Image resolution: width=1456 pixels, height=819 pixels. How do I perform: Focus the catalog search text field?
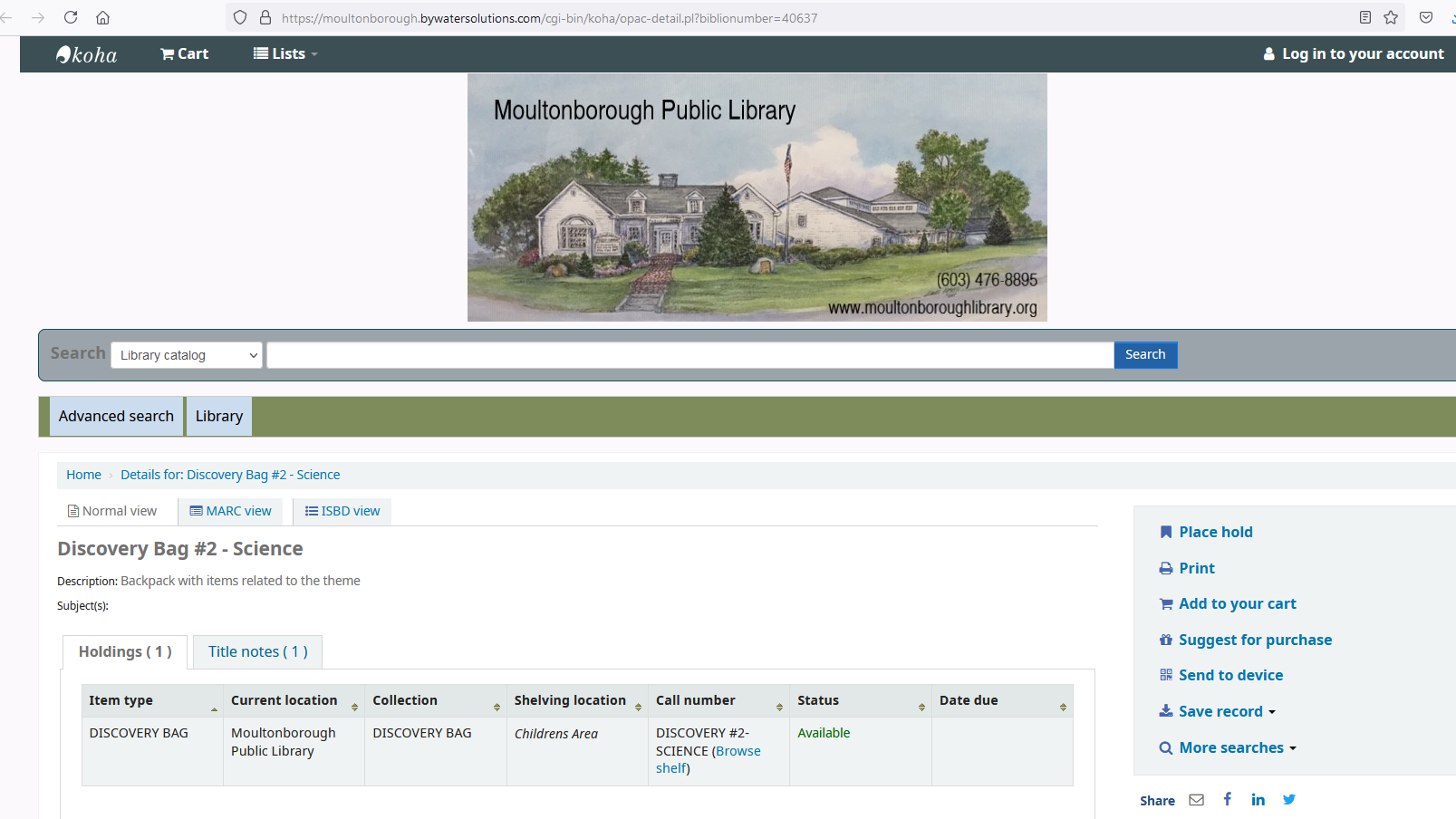690,355
